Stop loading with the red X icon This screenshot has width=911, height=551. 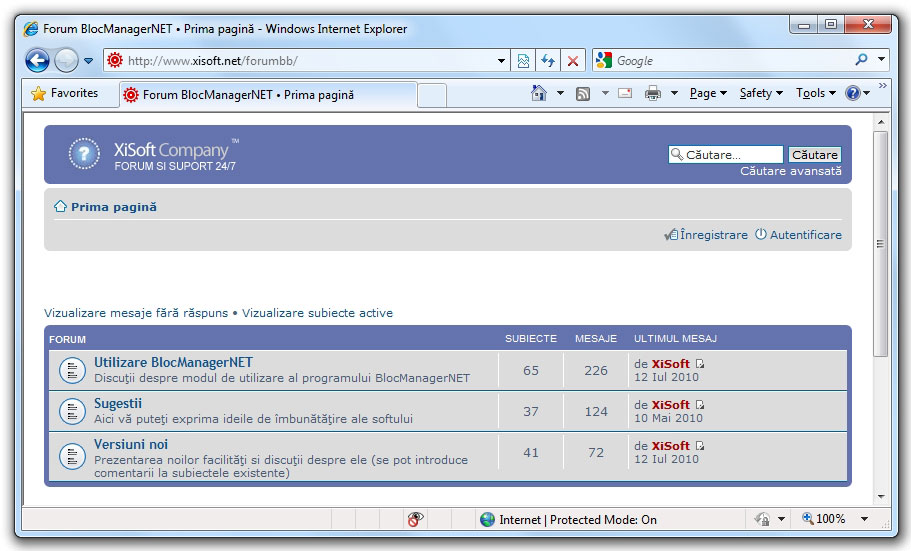(573, 60)
